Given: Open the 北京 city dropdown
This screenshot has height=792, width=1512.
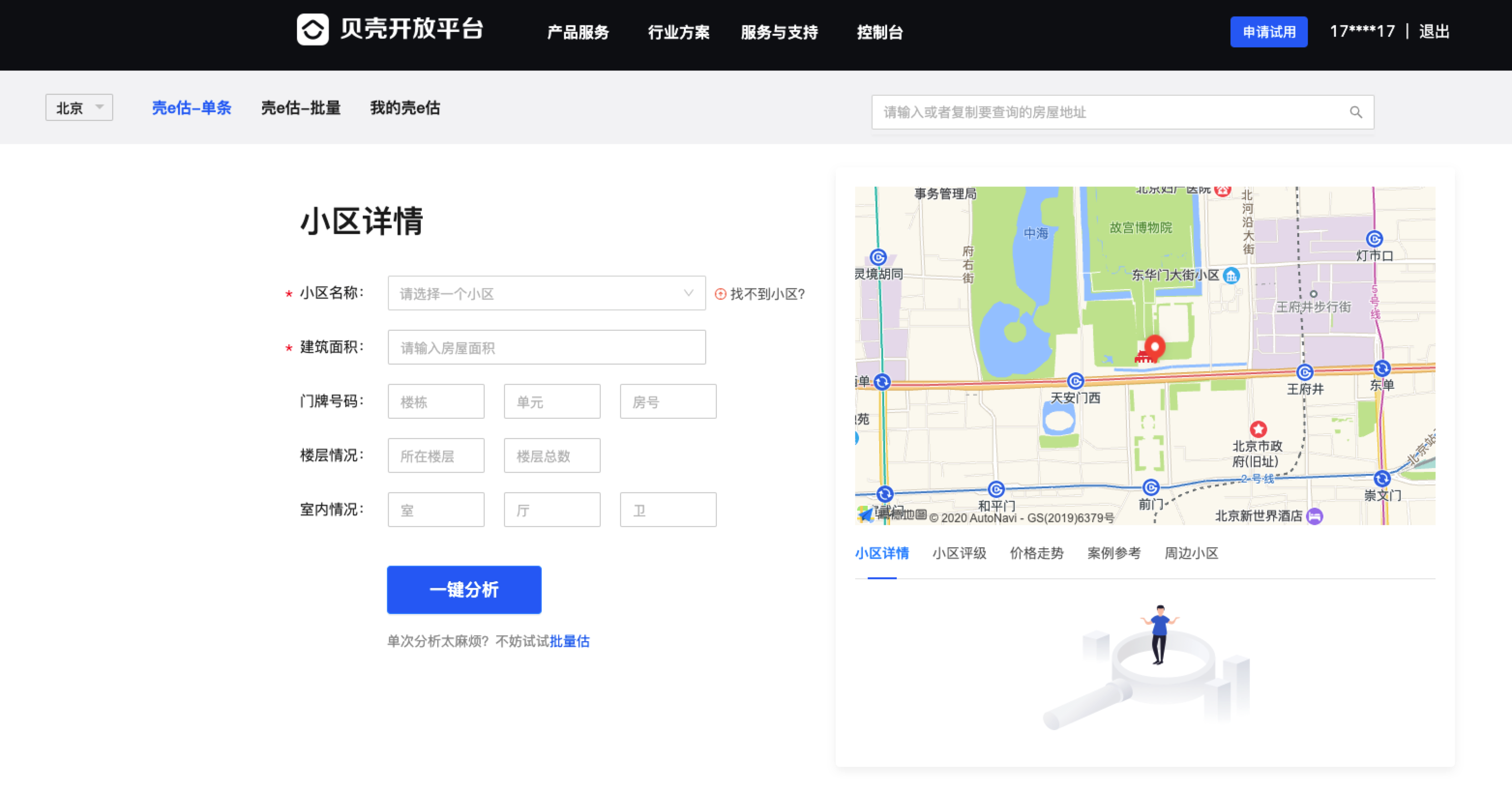Looking at the screenshot, I should pos(79,108).
